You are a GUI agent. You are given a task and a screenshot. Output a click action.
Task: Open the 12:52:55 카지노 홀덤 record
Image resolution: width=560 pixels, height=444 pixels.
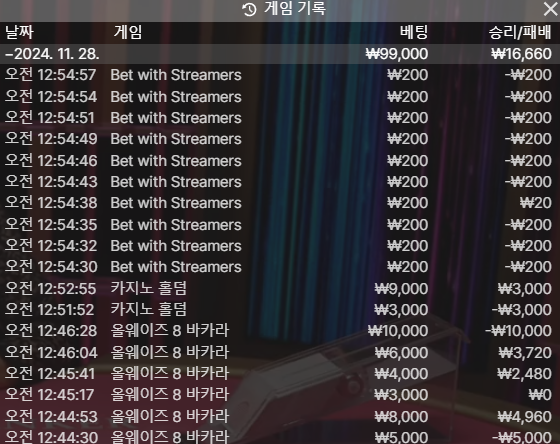pyautogui.click(x=280, y=289)
